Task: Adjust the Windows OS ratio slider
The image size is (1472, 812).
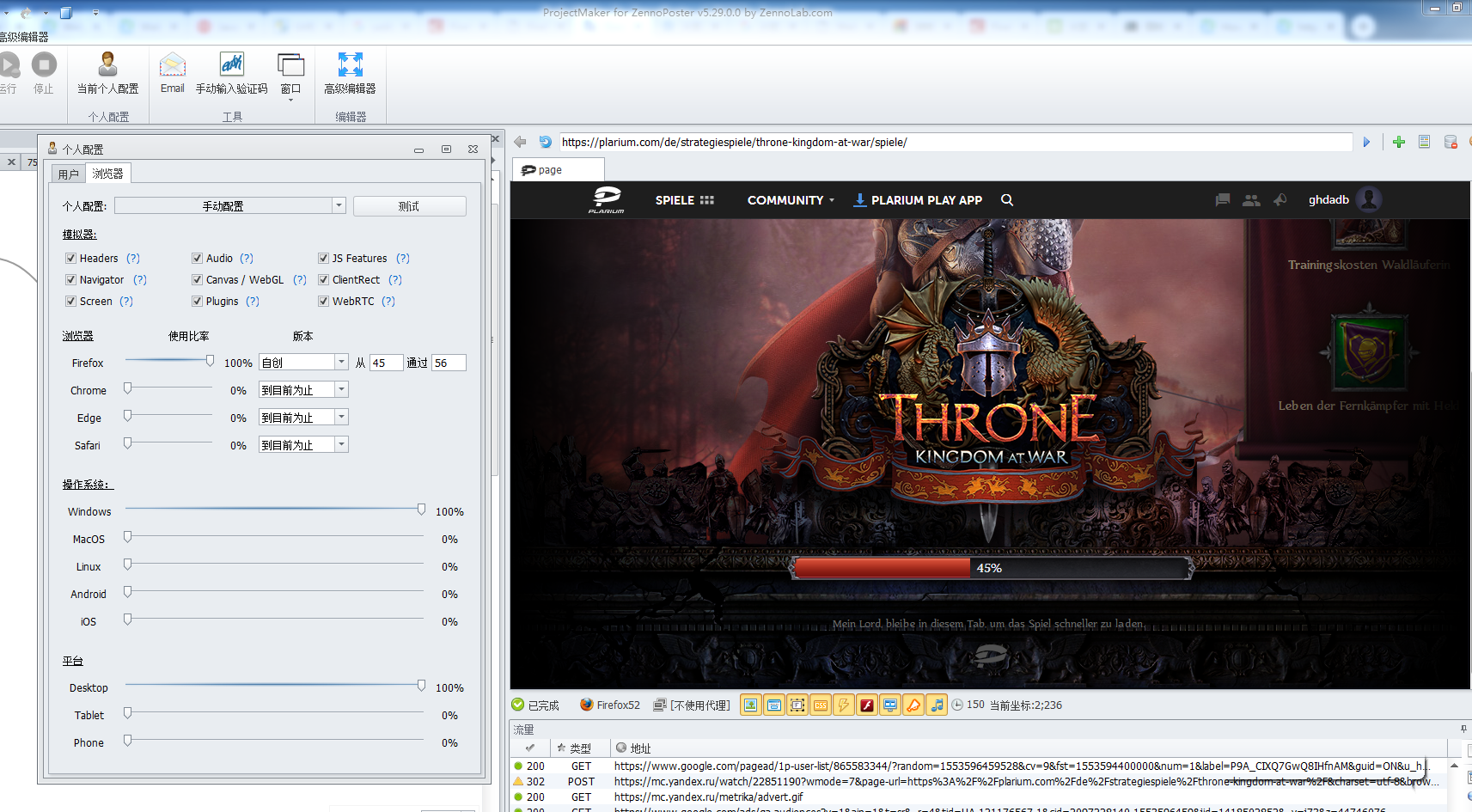Action: (421, 510)
